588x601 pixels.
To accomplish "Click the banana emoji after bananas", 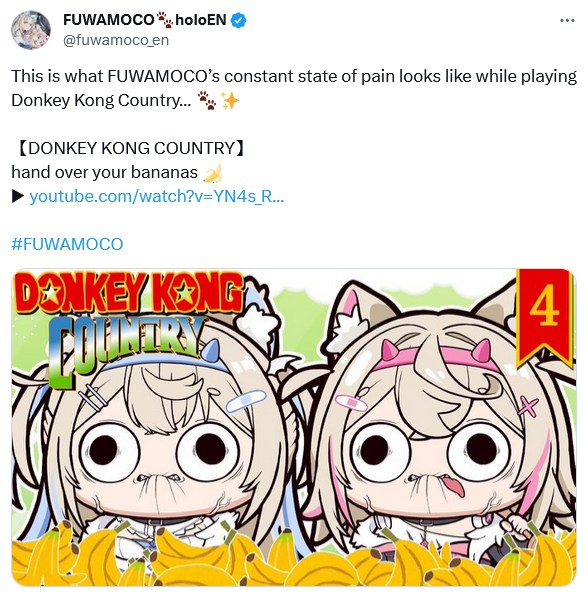I will click(213, 173).
